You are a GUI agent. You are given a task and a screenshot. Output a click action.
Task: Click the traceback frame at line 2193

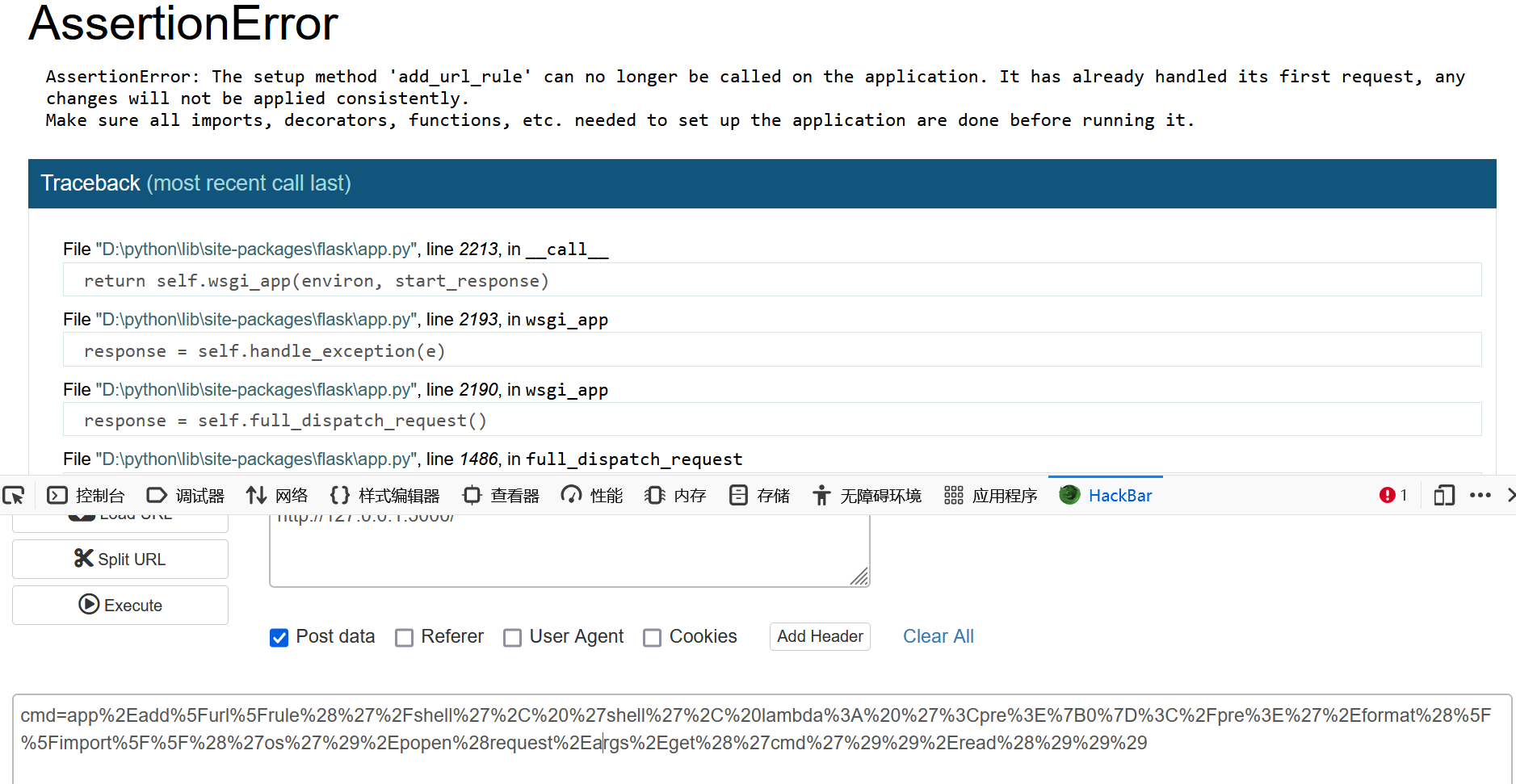pos(335,320)
